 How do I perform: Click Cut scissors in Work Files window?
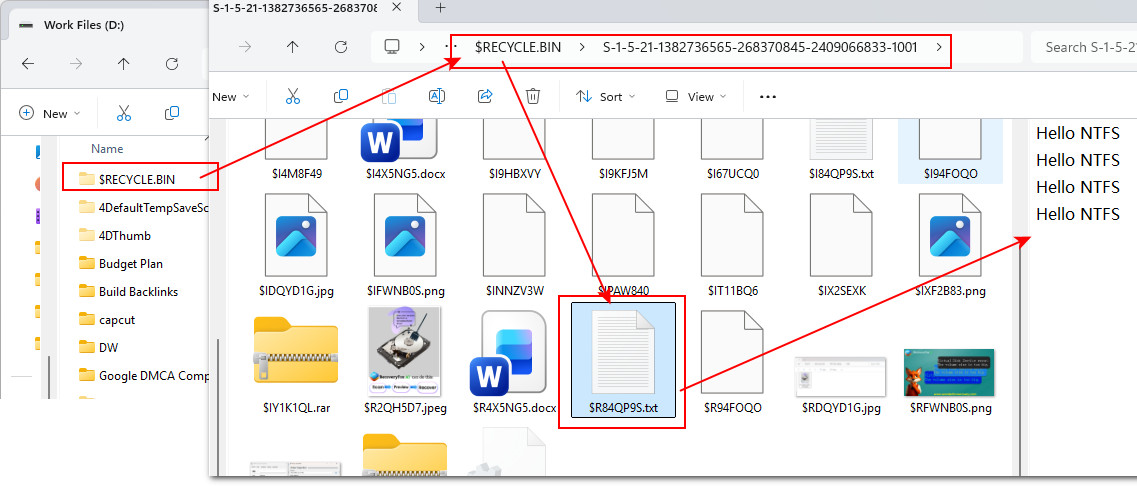click(x=124, y=113)
